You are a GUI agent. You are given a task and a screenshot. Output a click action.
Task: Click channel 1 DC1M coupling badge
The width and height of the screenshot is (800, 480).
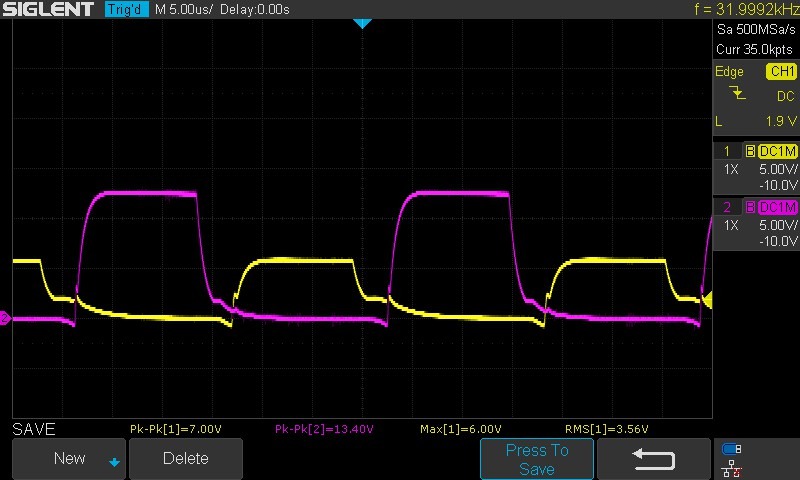[777, 151]
